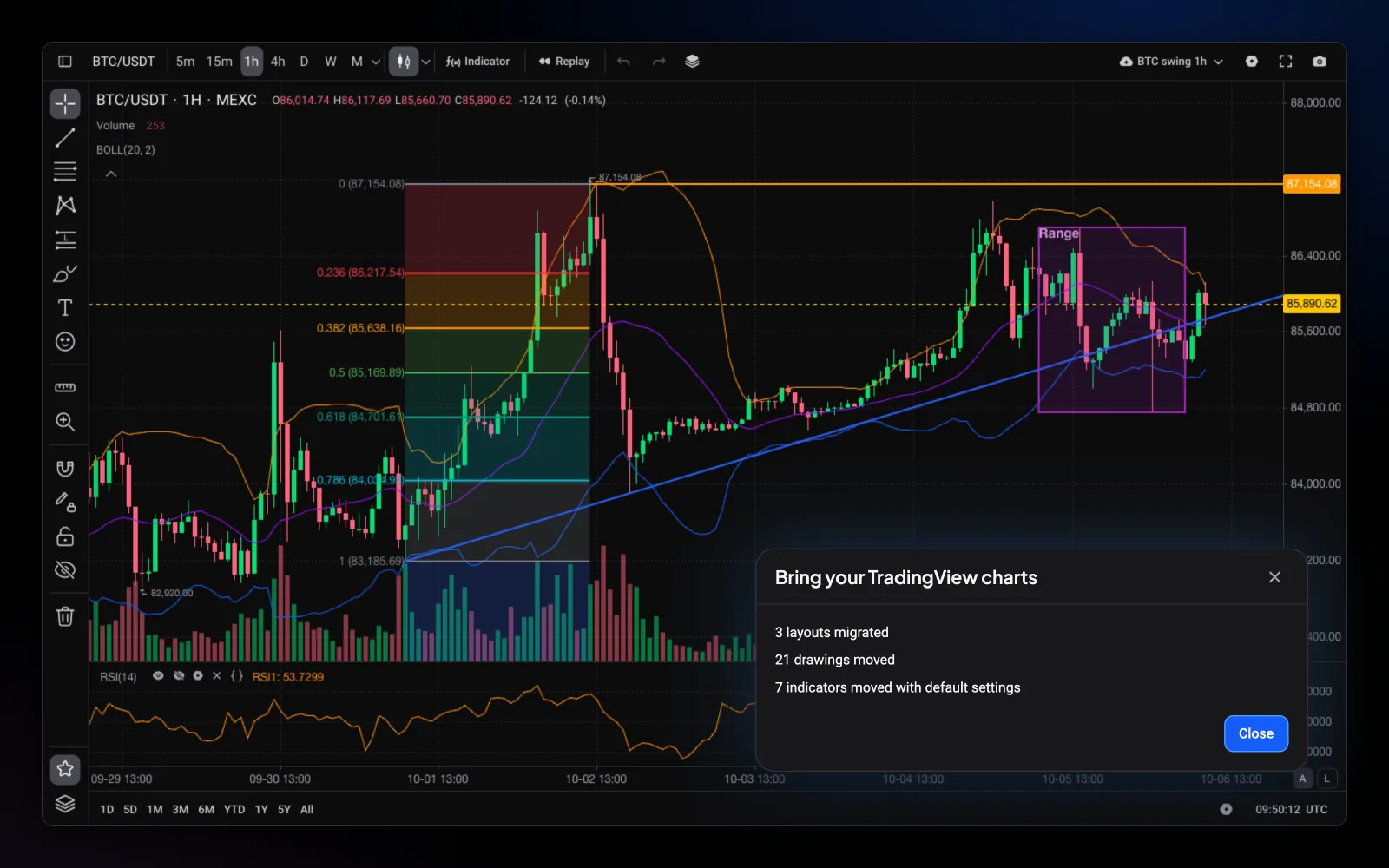Select the 1M date range
This screenshot has height=868, width=1389.
(155, 809)
